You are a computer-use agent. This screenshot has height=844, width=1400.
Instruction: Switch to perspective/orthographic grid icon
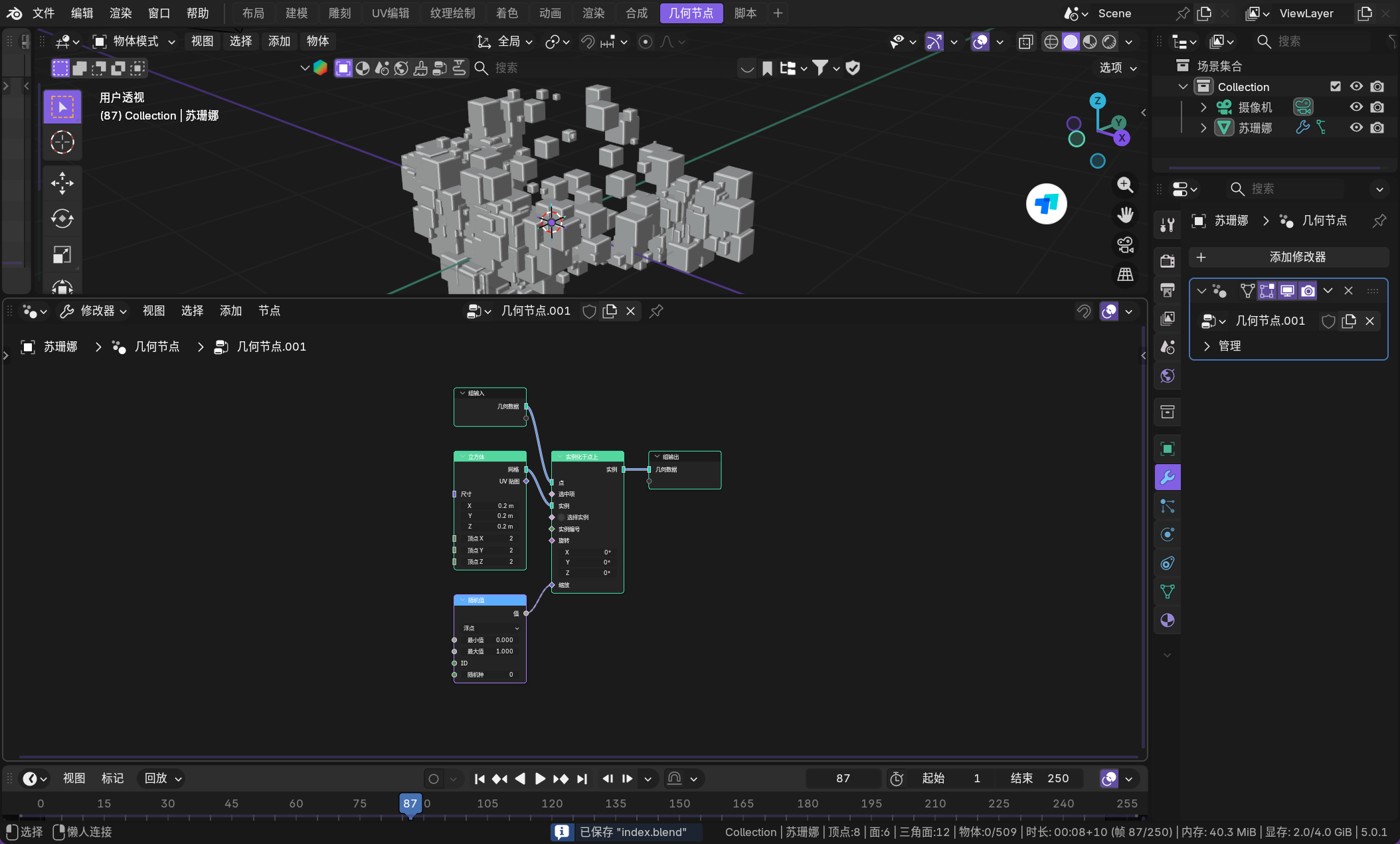point(1125,274)
